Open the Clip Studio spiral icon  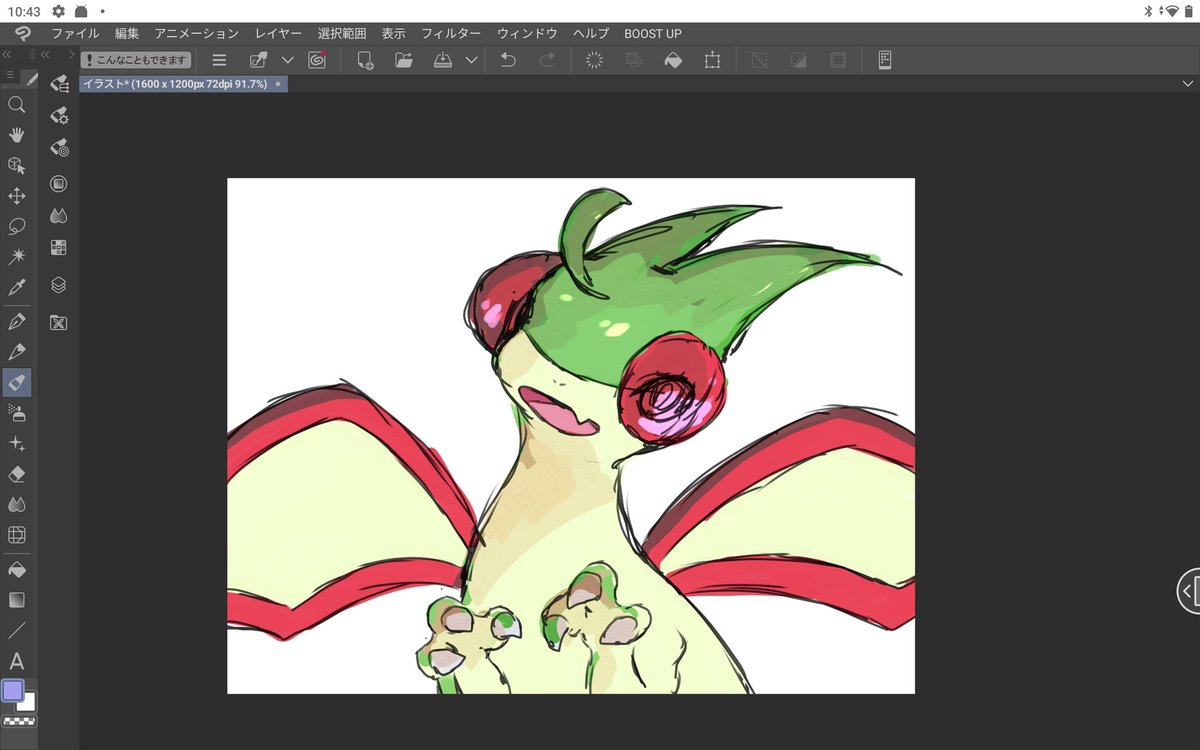click(x=317, y=60)
